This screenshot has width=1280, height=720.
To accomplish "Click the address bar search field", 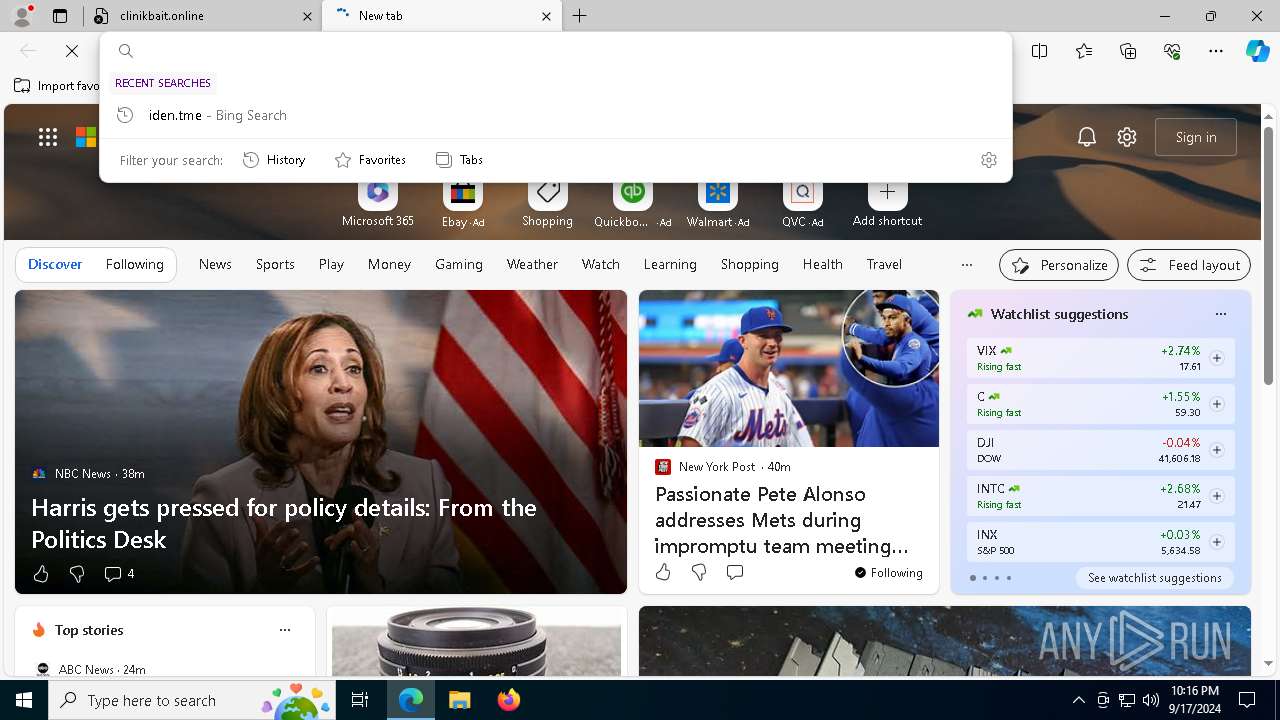I will coord(555,51).
